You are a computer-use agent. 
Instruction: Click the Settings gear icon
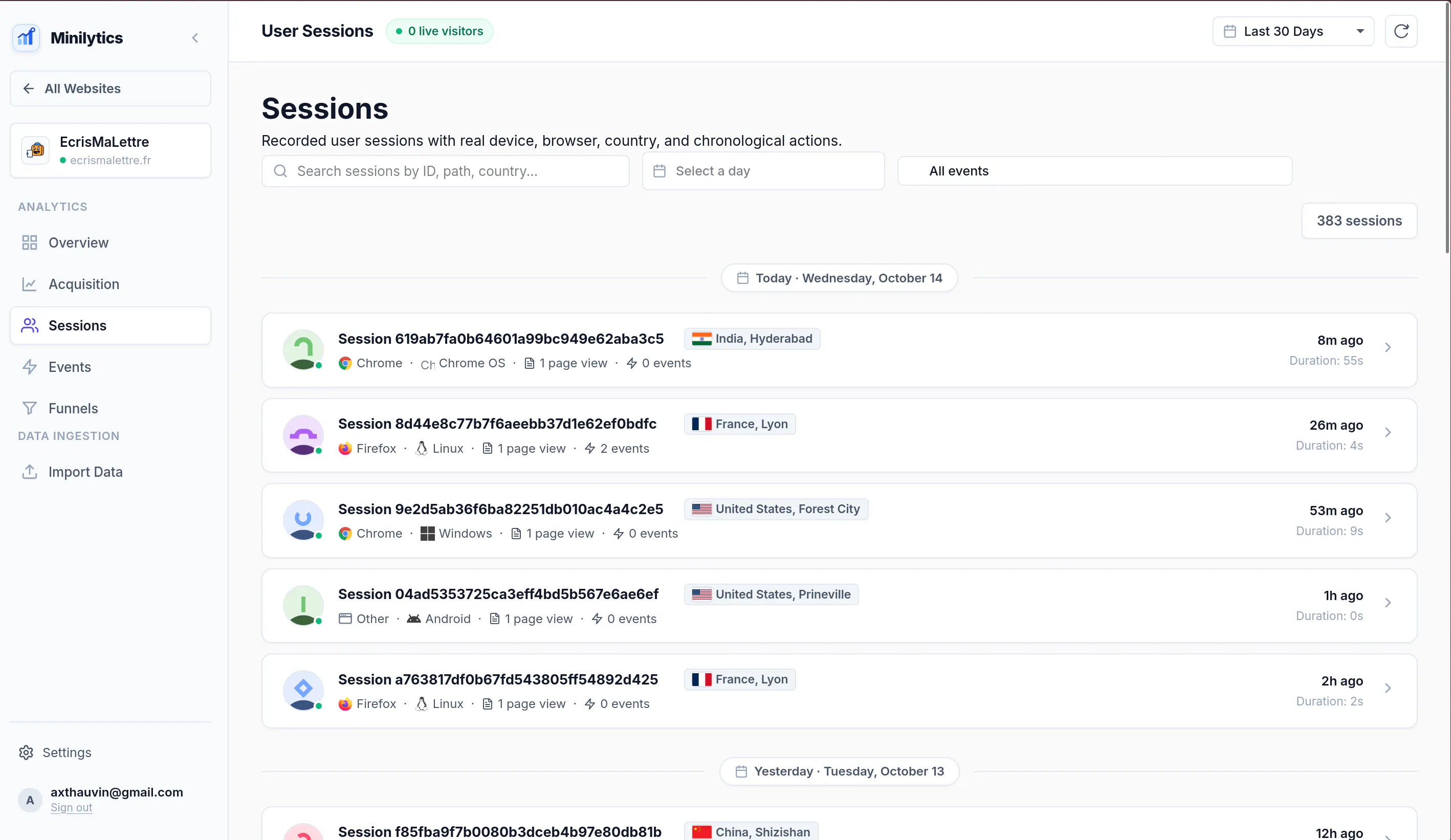tap(26, 753)
